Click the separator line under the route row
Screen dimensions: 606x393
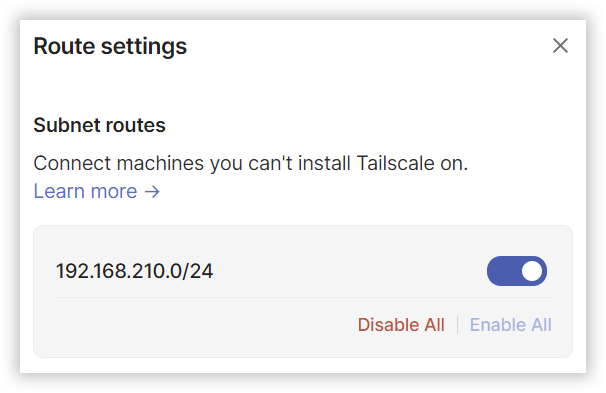[303, 298]
